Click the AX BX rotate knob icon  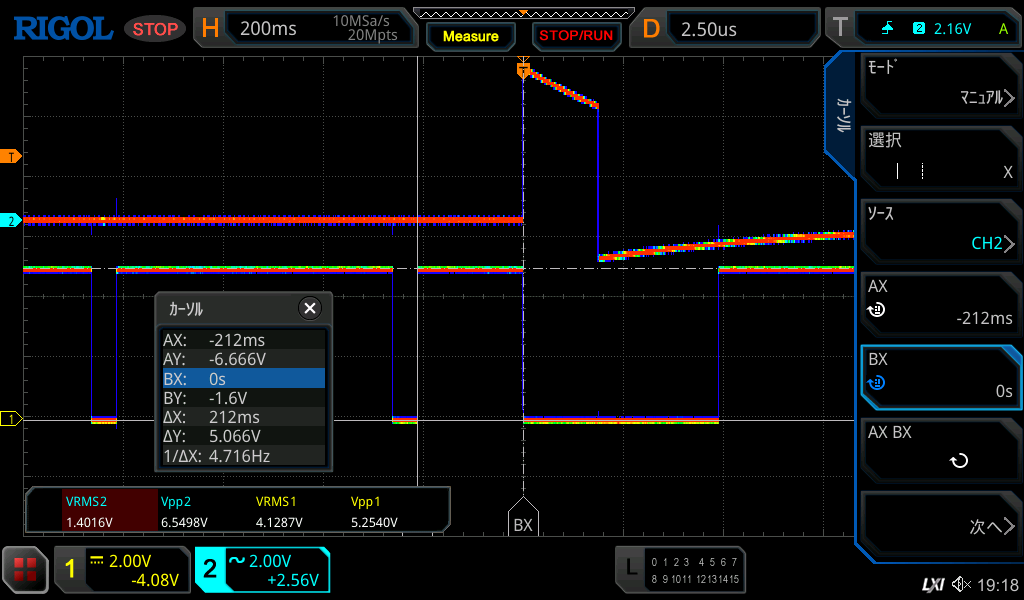(958, 461)
